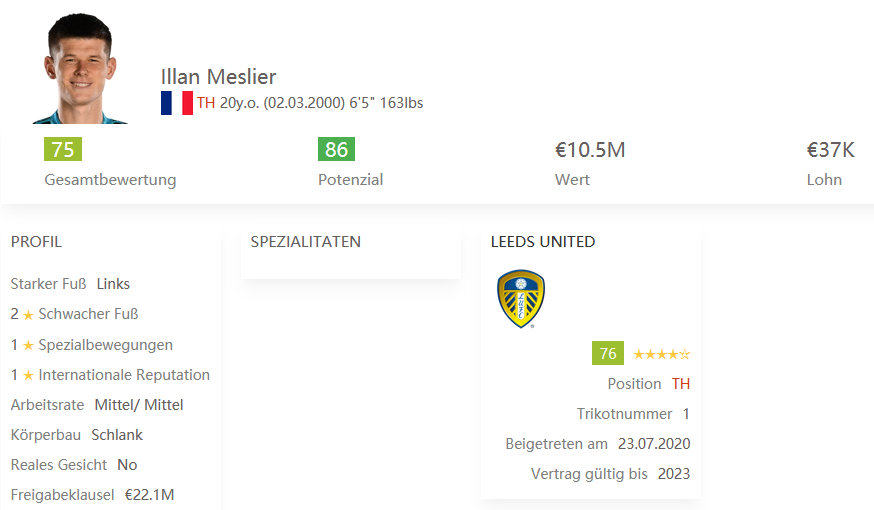
Task: Click the star next to Schwacher Fuß
Action: point(28,315)
